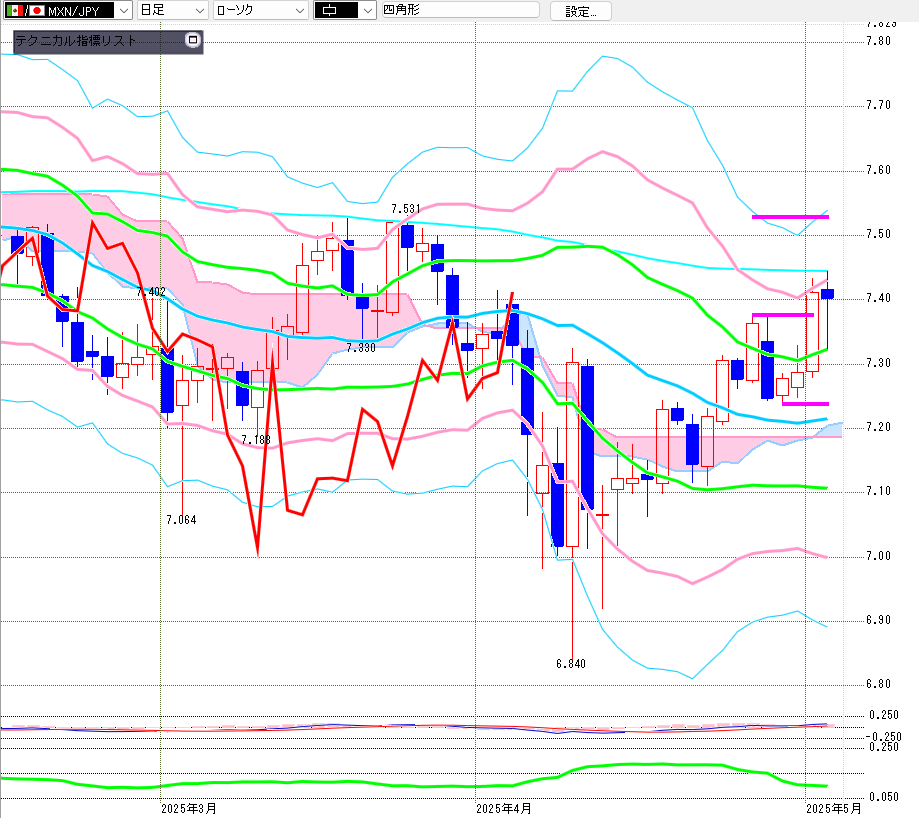This screenshot has width=919, height=818.
Task: Click the 6.80 price axis label
Action: [x=879, y=684]
